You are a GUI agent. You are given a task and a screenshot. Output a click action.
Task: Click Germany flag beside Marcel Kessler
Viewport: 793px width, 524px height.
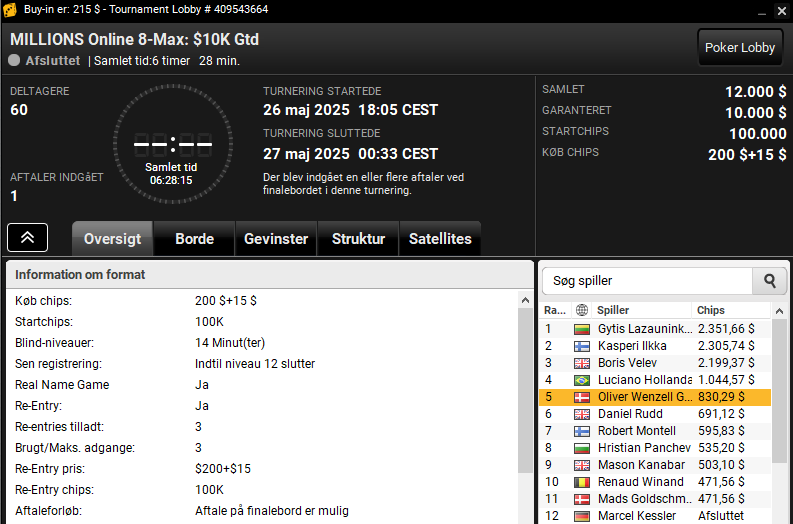click(582, 516)
